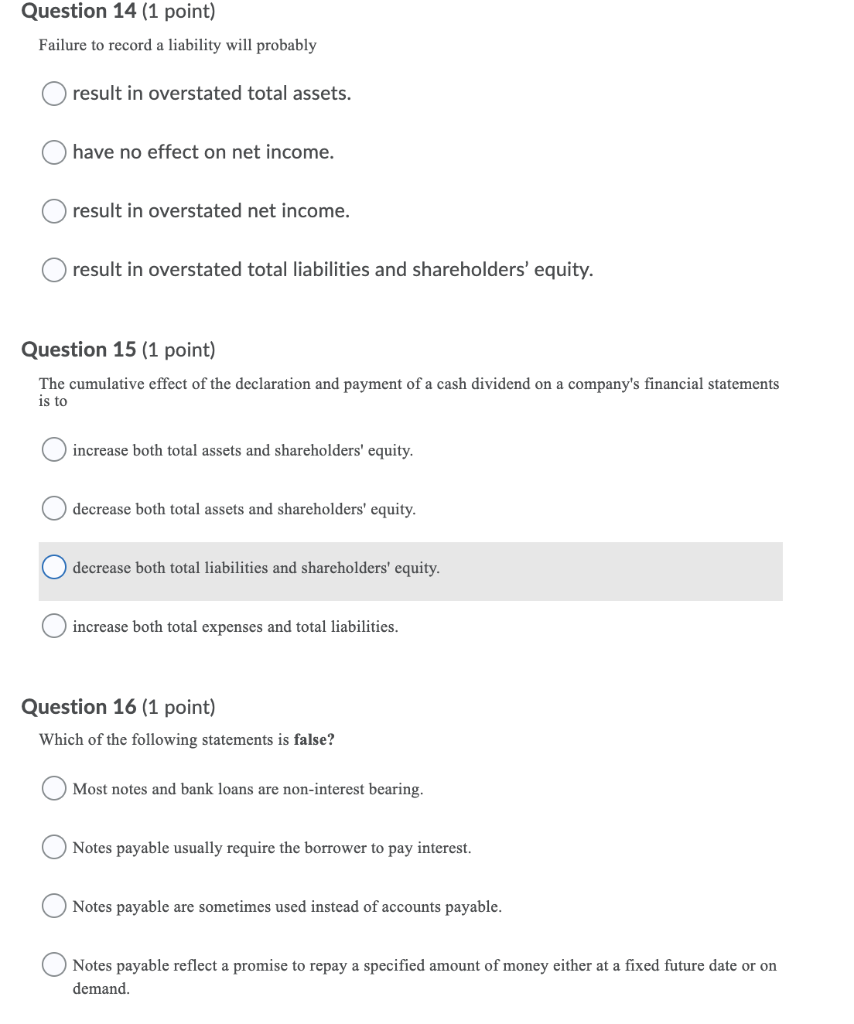Viewport: 854px width, 1024px height.
Task: Pick "increase both total expenses and total liabilities"
Action: pos(54,626)
